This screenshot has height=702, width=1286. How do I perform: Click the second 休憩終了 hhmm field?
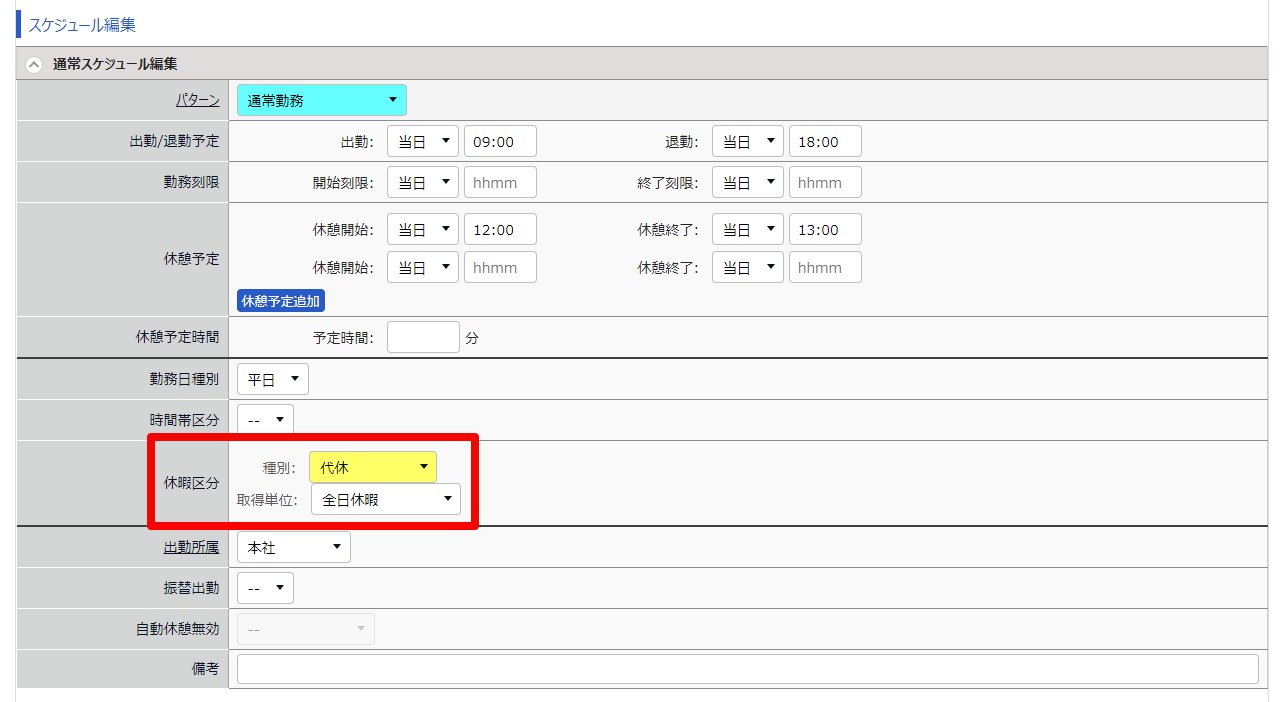825,267
